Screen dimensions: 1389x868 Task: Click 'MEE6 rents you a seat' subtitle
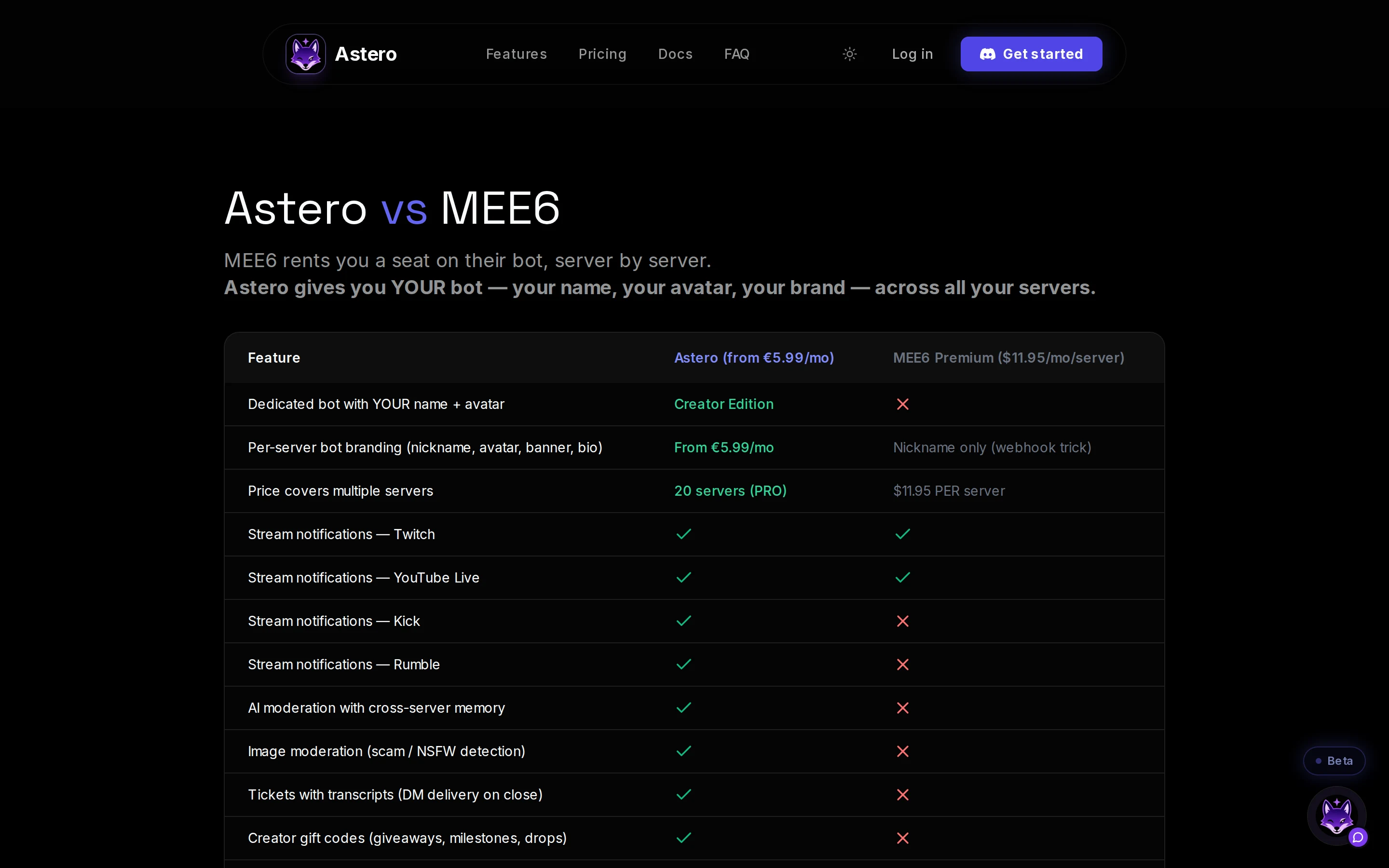(467, 260)
